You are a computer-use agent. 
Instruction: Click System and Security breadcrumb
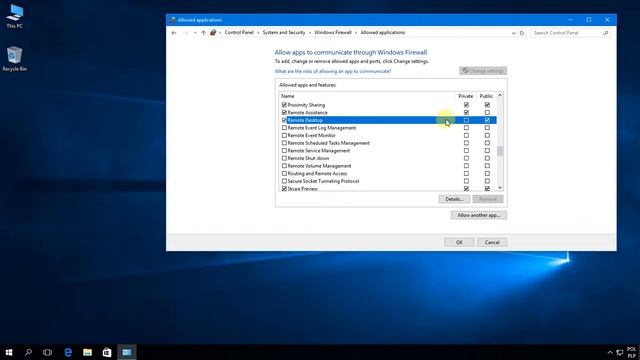(284, 32)
